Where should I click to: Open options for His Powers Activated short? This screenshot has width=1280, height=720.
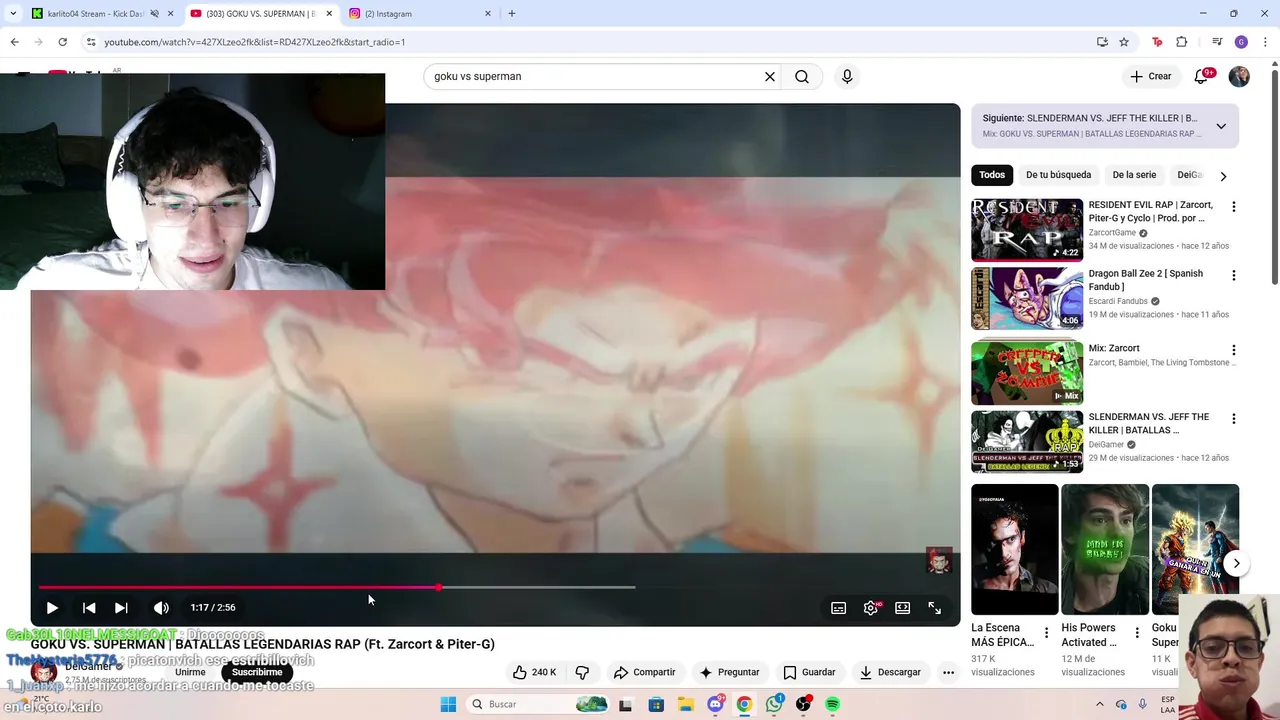pos(1137,633)
